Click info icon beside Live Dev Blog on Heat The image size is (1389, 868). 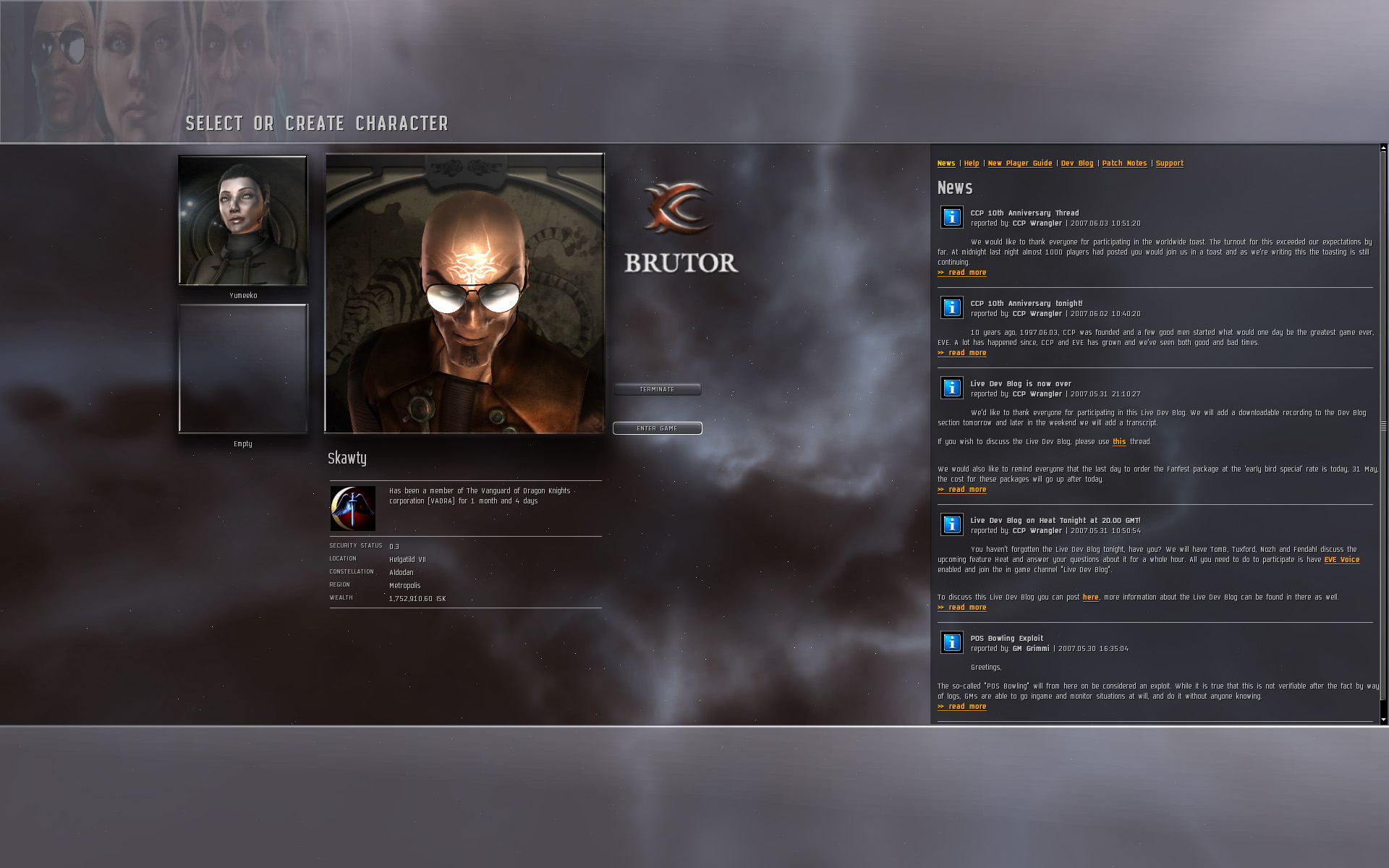click(x=951, y=524)
